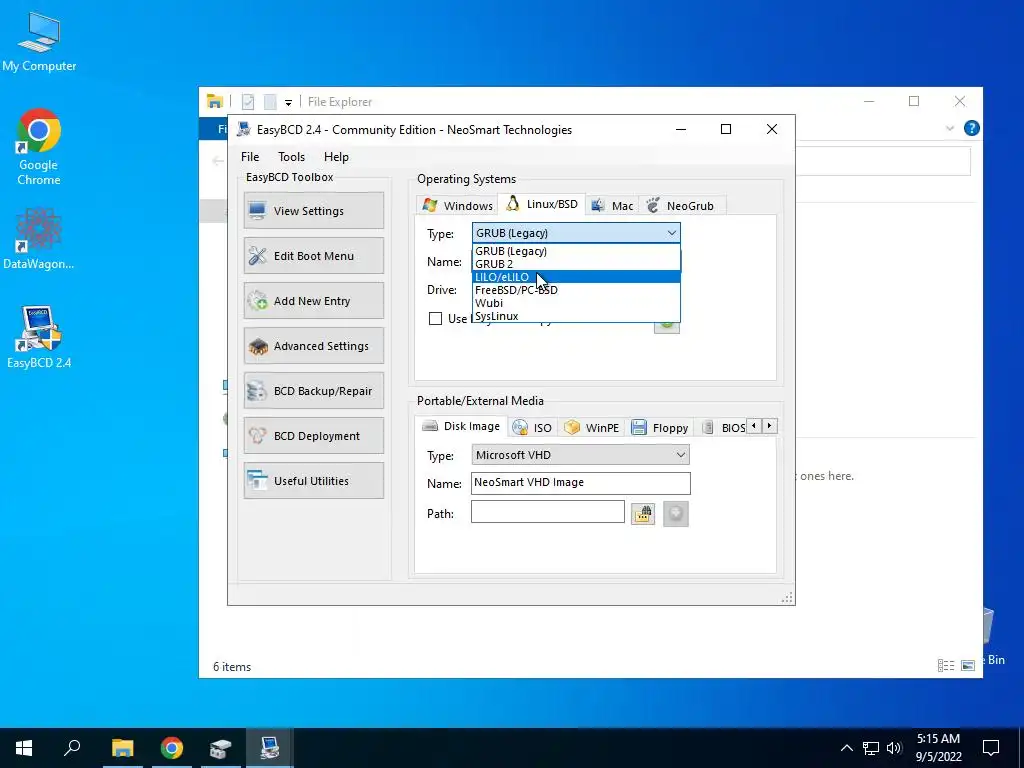This screenshot has height=768, width=1024.
Task: Open the Windows Start menu
Action: tap(24, 748)
